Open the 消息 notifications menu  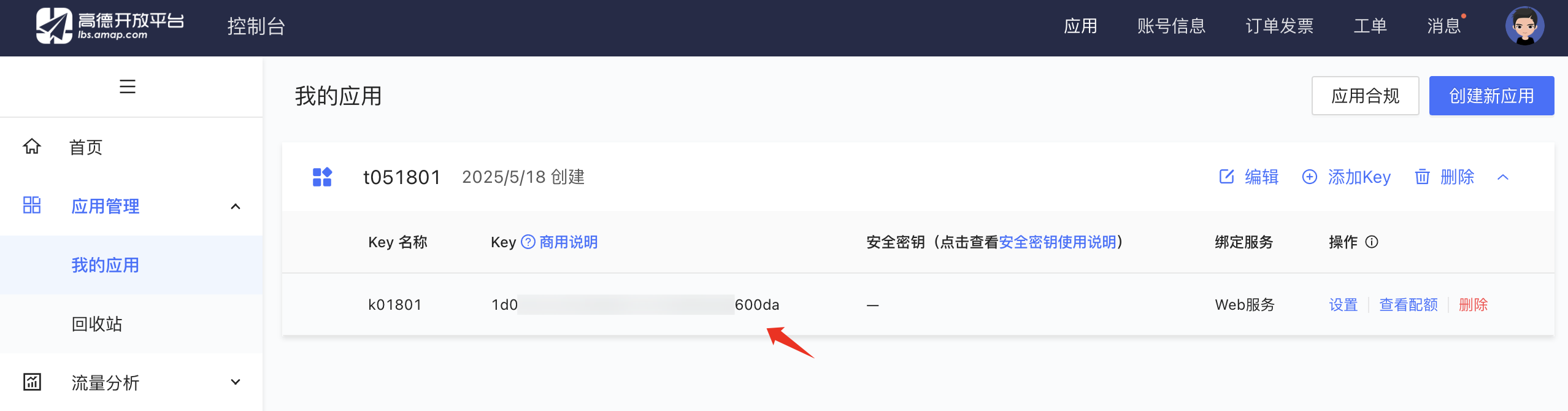[1444, 26]
